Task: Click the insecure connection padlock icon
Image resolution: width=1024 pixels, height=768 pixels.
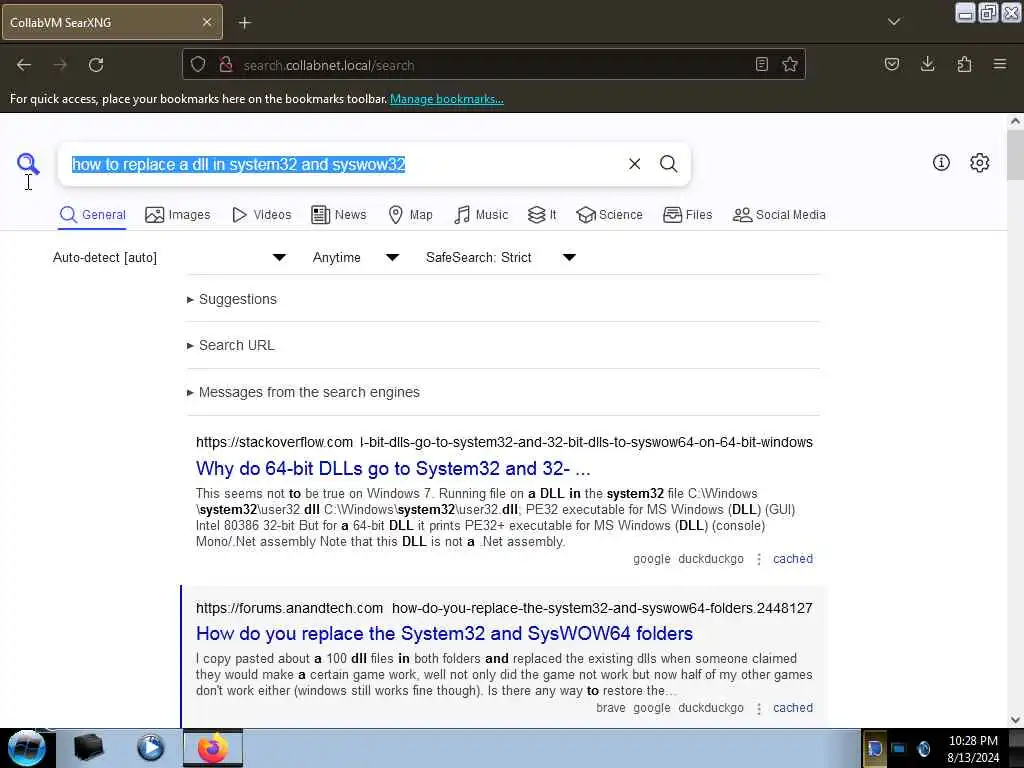Action: click(x=226, y=65)
